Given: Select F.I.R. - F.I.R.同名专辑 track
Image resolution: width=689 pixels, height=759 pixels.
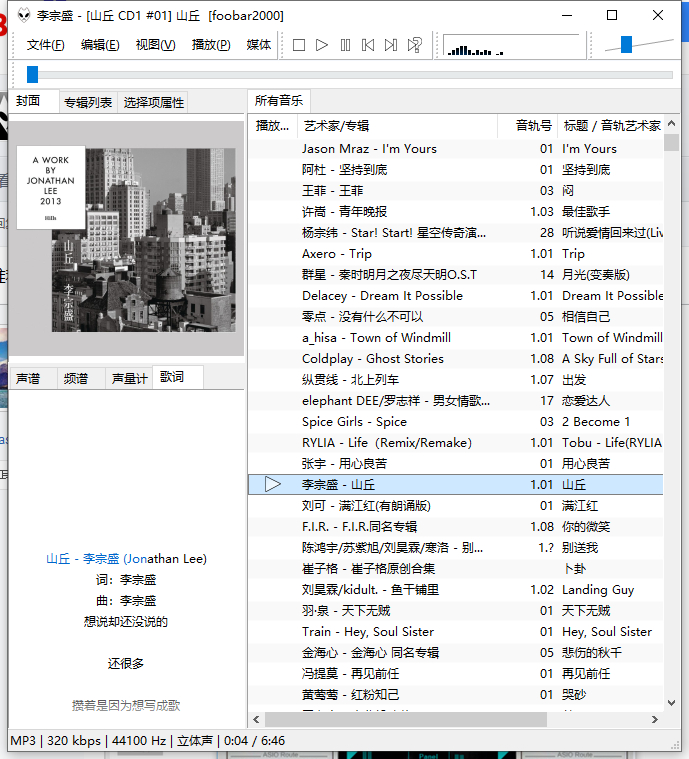Looking at the screenshot, I should click(456, 527).
